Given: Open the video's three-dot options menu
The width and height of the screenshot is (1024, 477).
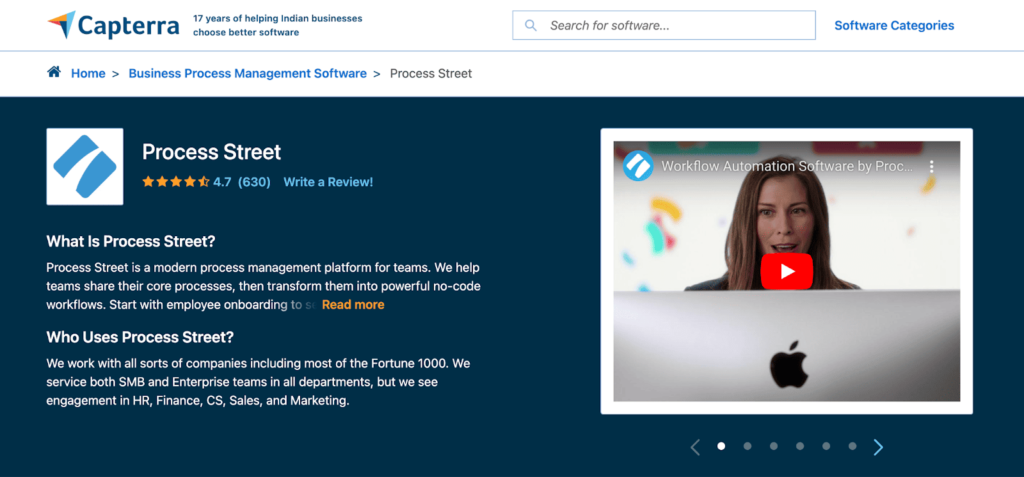Looking at the screenshot, I should tap(932, 166).
